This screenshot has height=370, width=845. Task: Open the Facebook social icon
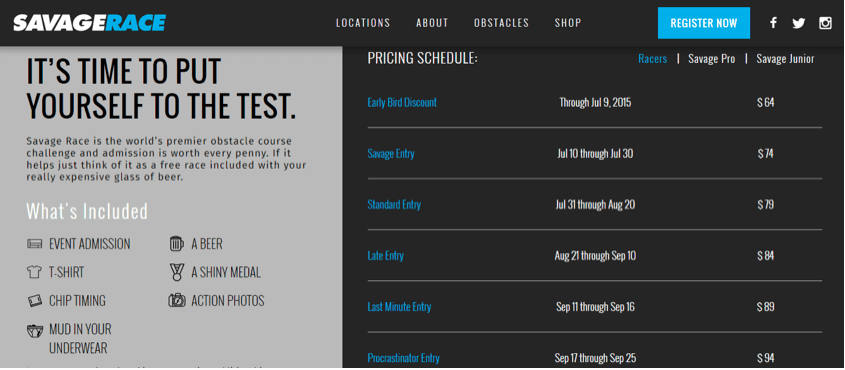(x=773, y=23)
